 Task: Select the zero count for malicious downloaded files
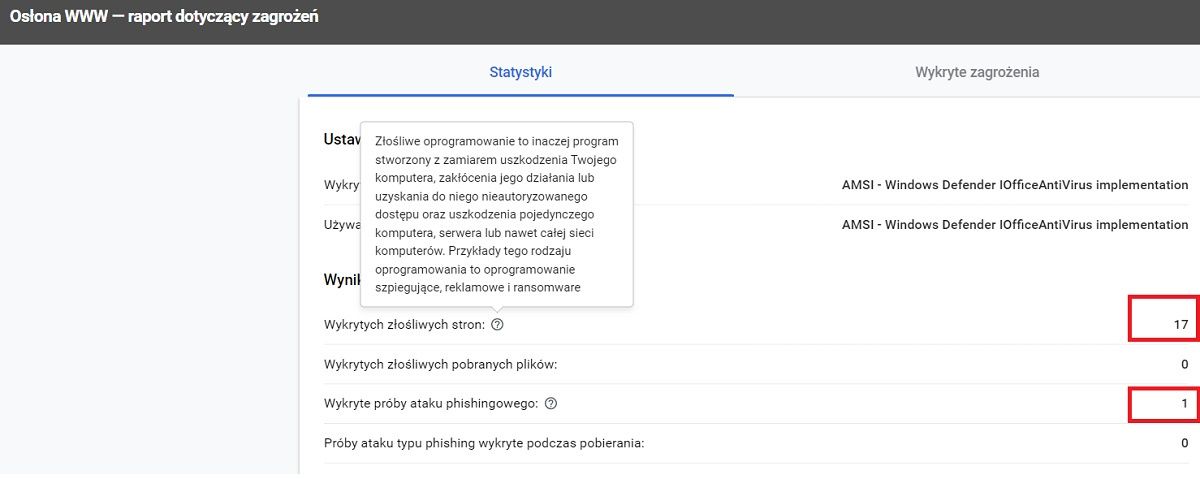pos(1184,364)
